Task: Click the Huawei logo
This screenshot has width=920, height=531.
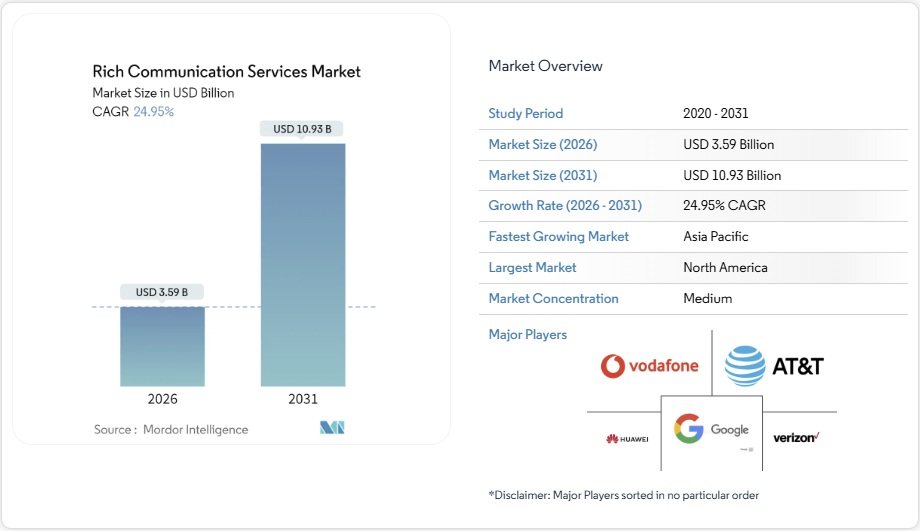Action: [x=627, y=438]
